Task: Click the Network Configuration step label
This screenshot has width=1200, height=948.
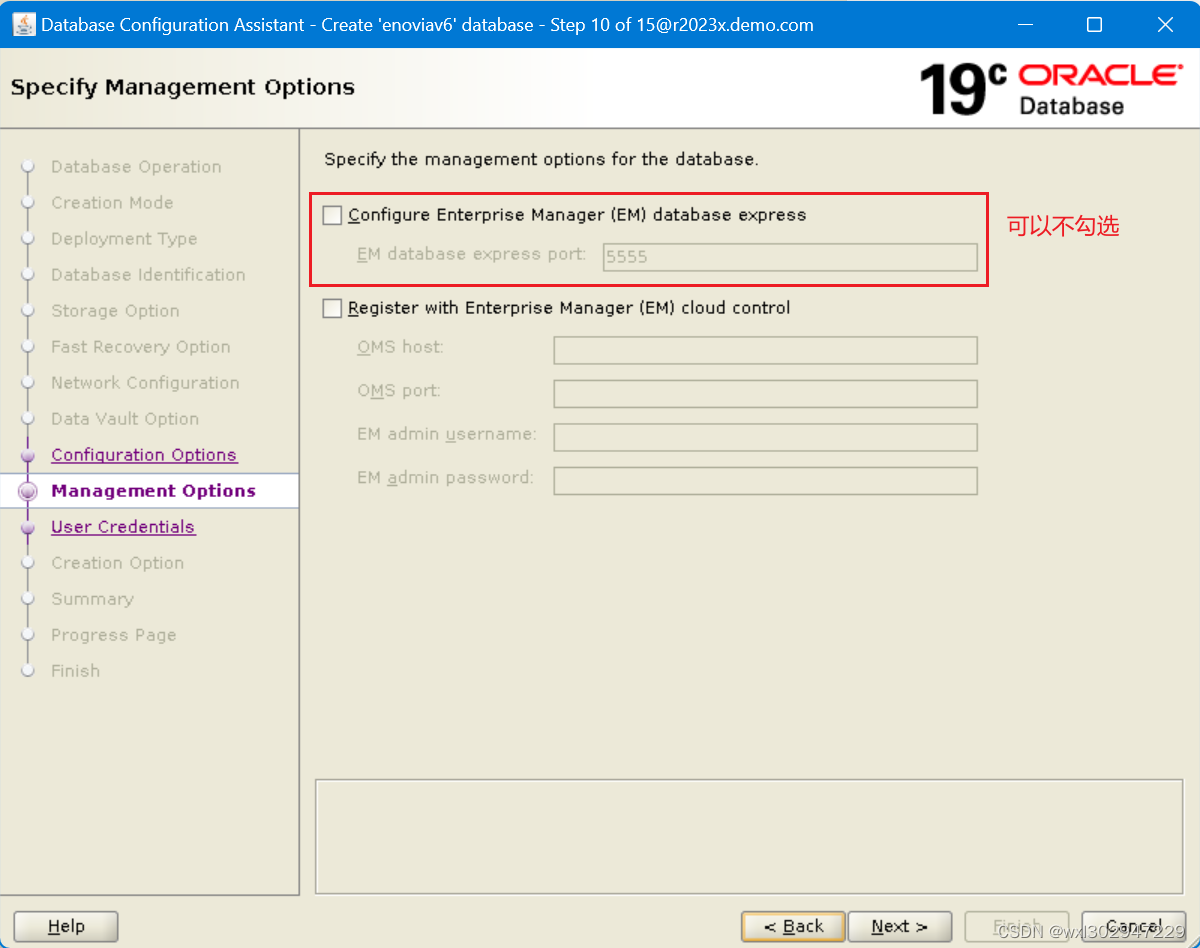Action: [x=145, y=383]
